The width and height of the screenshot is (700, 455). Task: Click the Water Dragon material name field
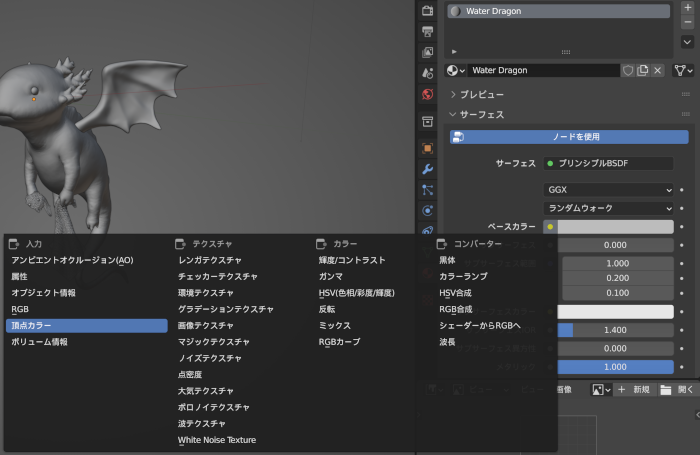[542, 71]
